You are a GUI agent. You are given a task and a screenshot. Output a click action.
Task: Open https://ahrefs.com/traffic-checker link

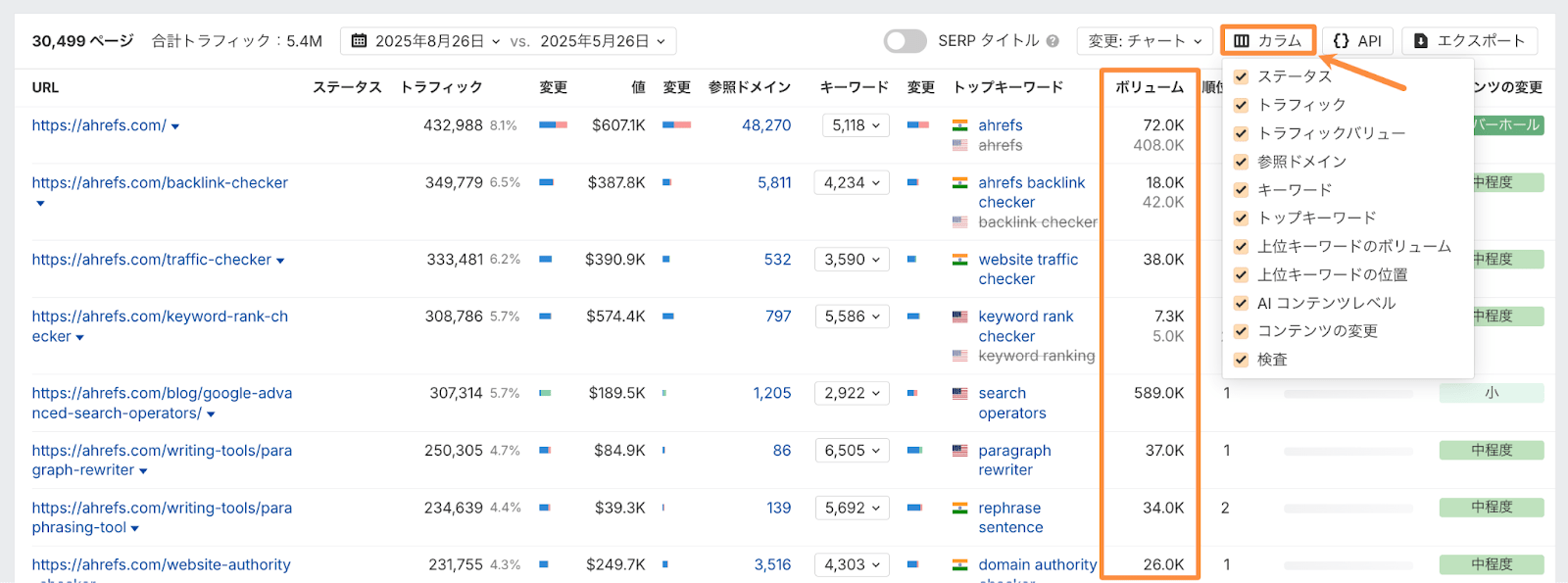tap(151, 260)
